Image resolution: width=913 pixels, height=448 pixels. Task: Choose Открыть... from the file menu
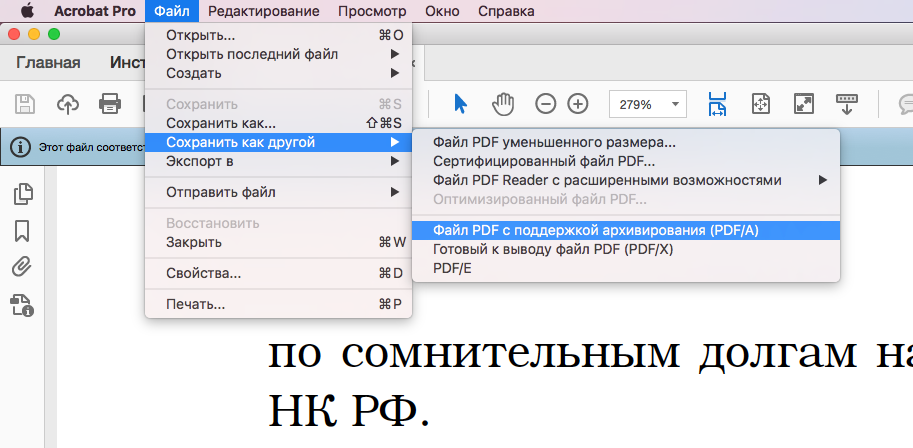click(x=278, y=35)
